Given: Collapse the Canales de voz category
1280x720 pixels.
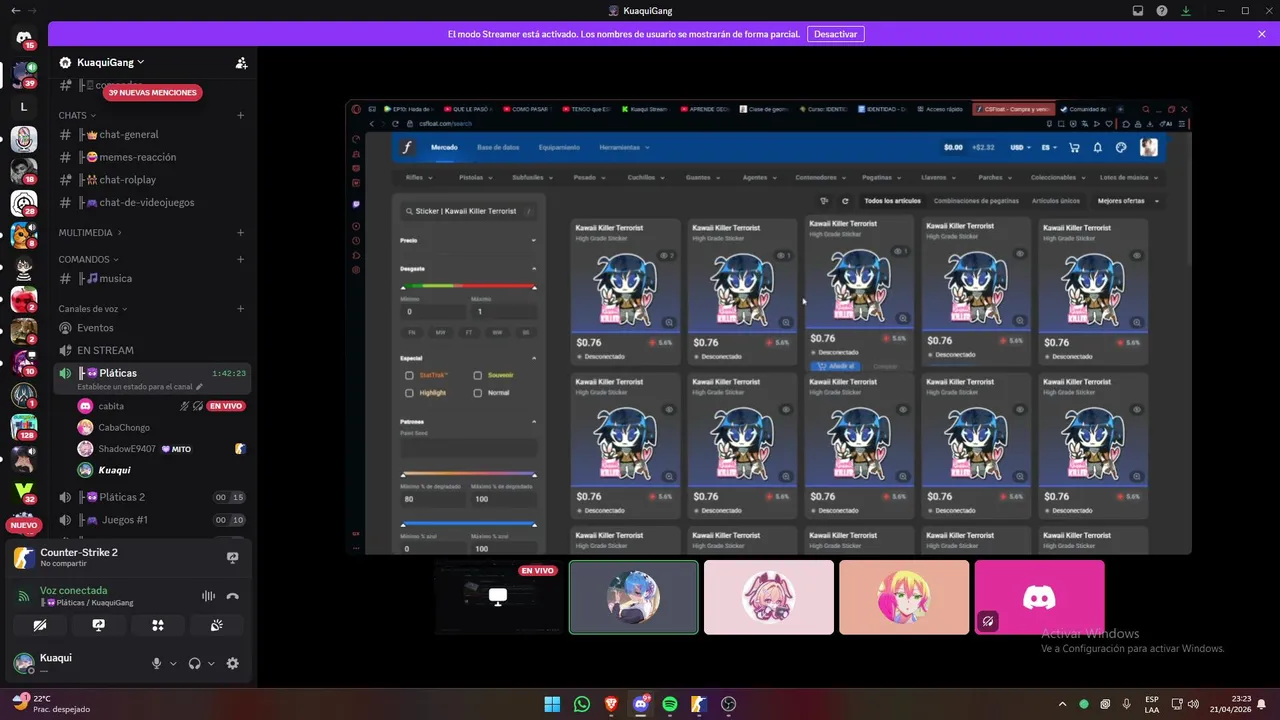Looking at the screenshot, I should [x=94, y=309].
